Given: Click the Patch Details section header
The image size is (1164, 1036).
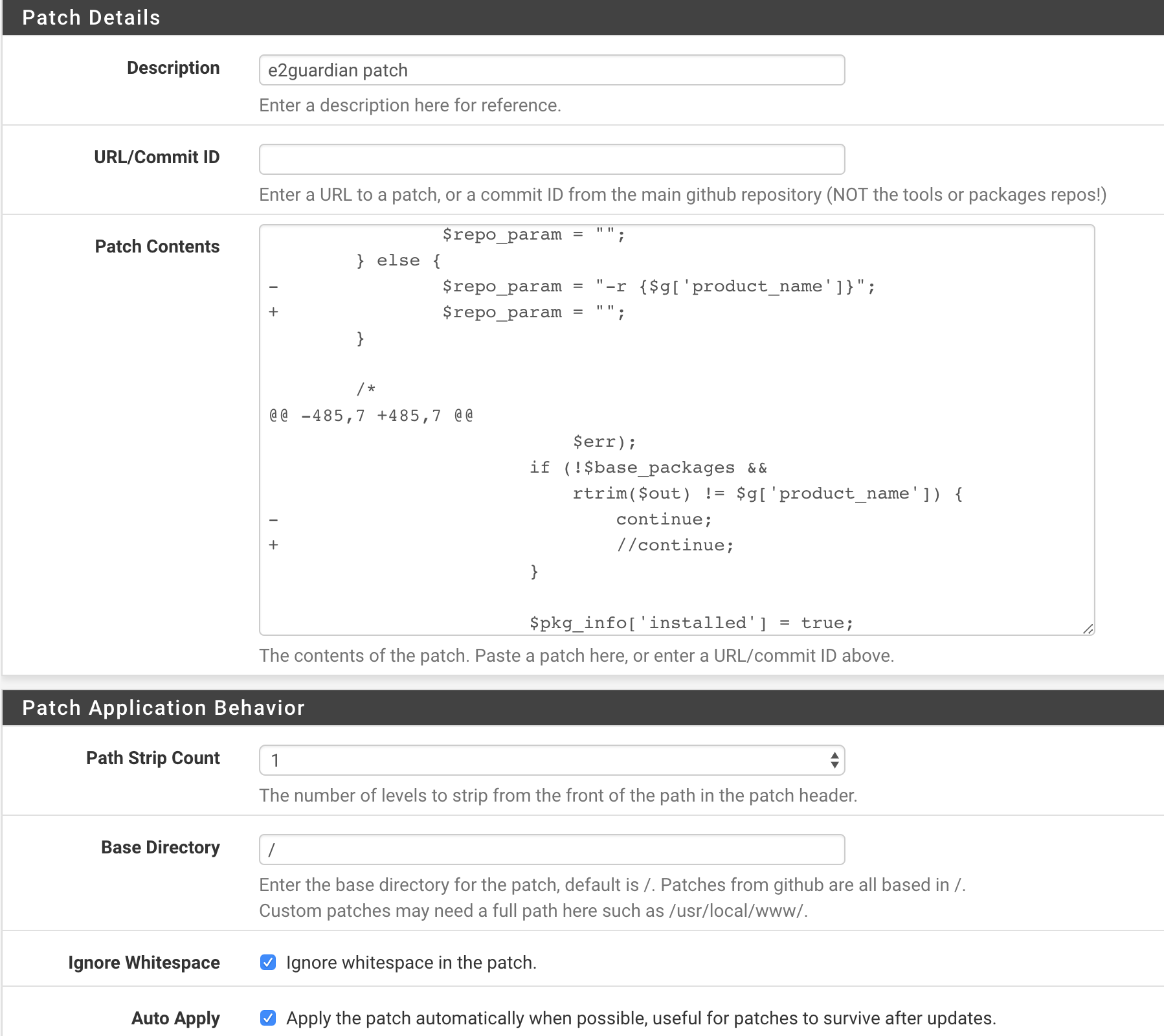Looking at the screenshot, I should click(91, 17).
